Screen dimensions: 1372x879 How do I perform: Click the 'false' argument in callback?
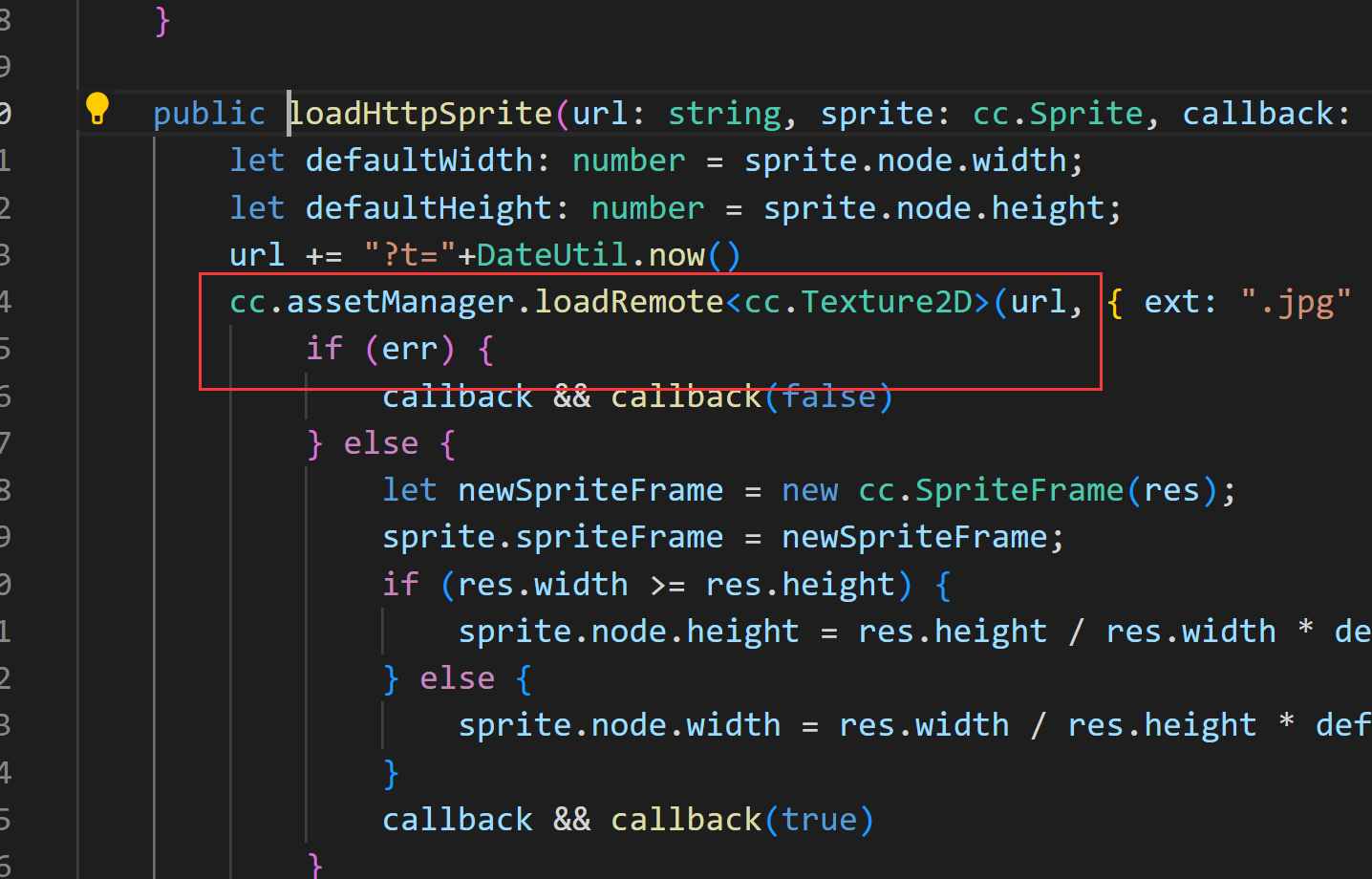point(829,396)
